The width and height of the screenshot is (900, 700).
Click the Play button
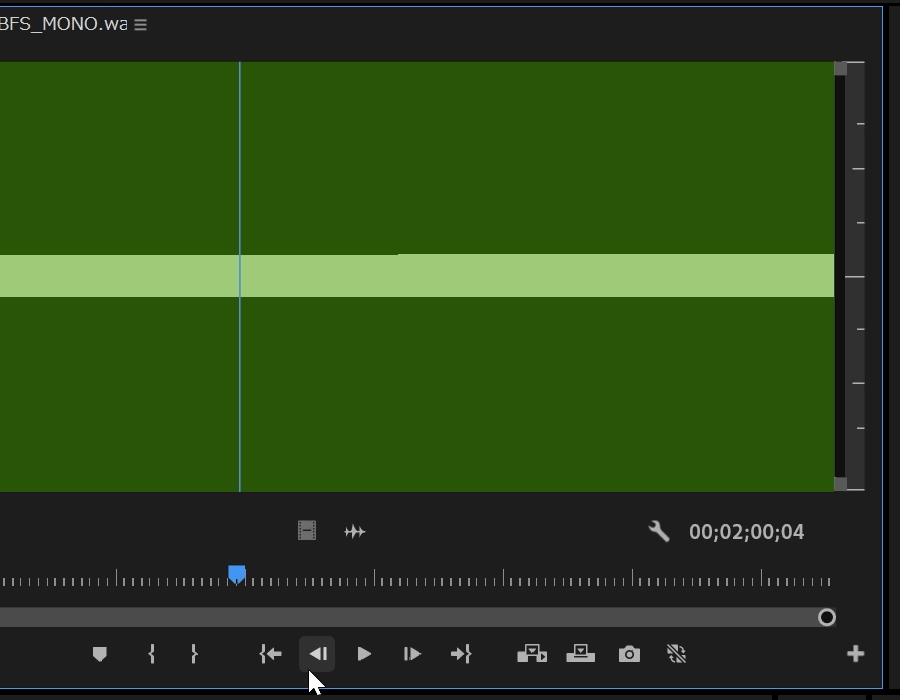(364, 654)
